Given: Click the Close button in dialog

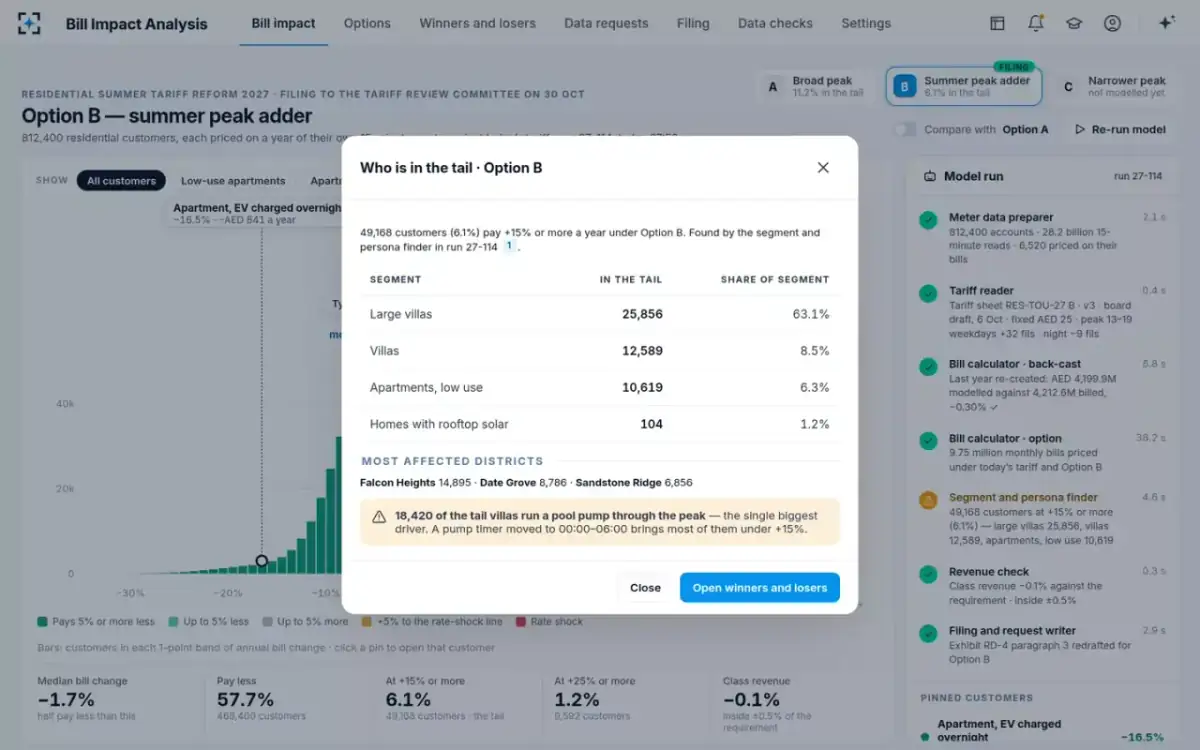Looking at the screenshot, I should point(645,588).
